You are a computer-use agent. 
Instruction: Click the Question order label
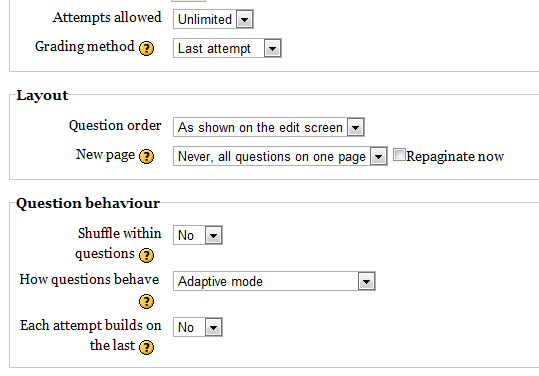coord(115,125)
